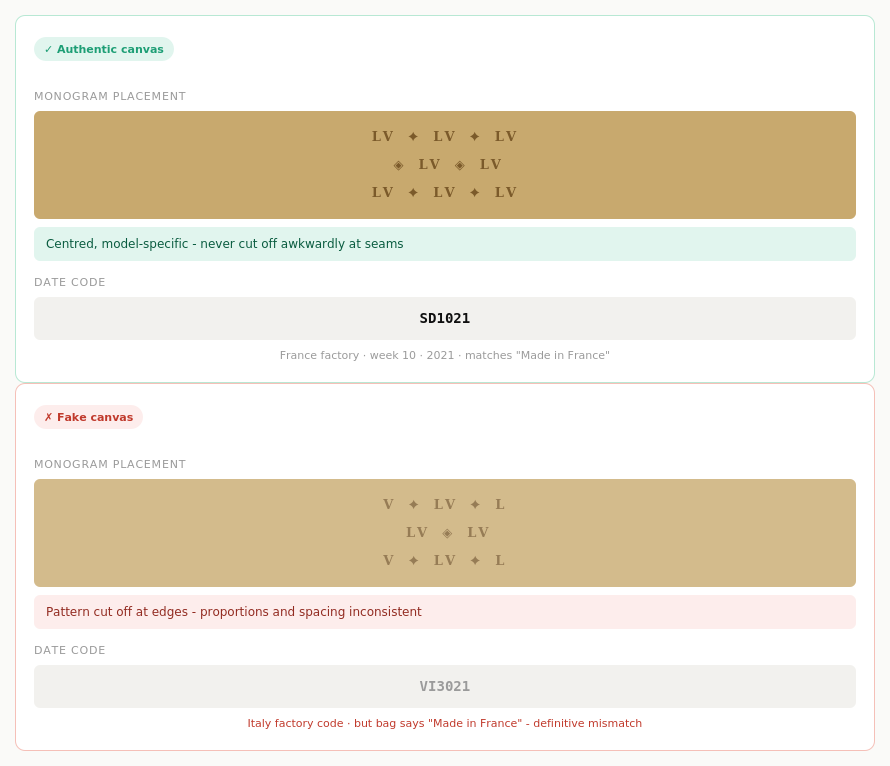
Task: Select the authentic monogram pattern swatch
Action: click(445, 165)
